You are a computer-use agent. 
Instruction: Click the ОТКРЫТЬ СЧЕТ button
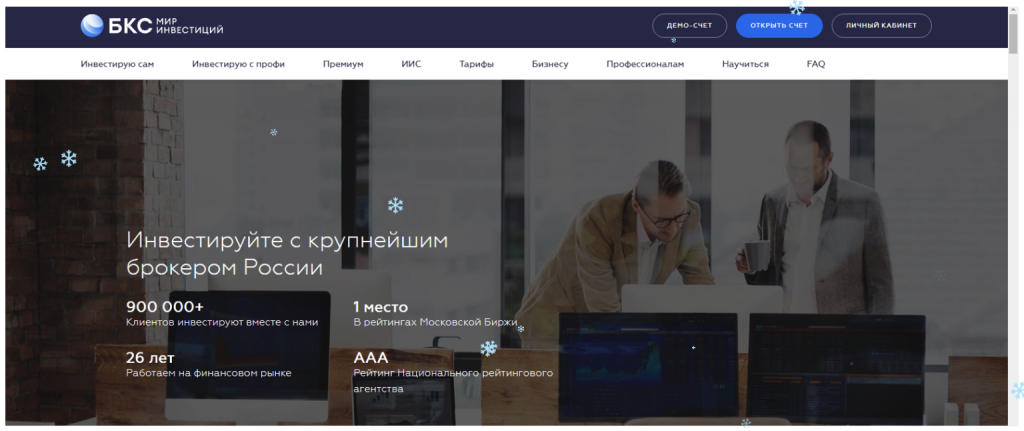point(779,25)
